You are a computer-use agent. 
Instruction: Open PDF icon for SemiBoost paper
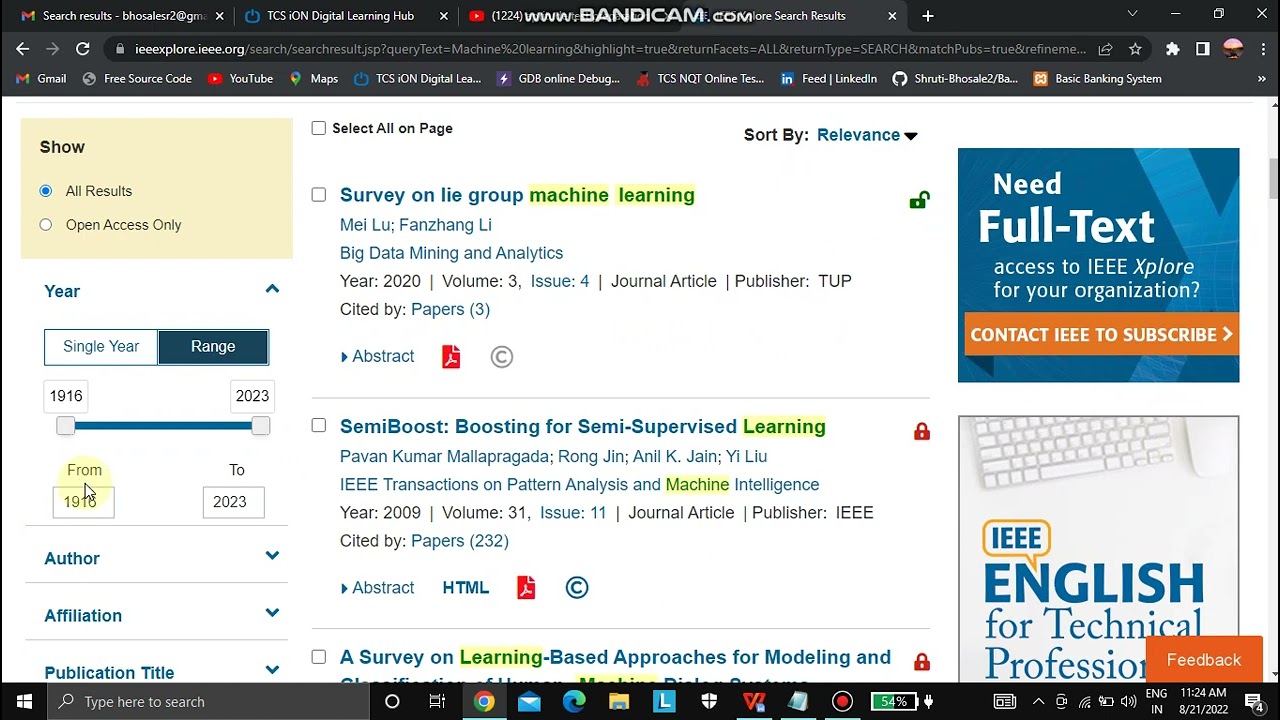(526, 588)
